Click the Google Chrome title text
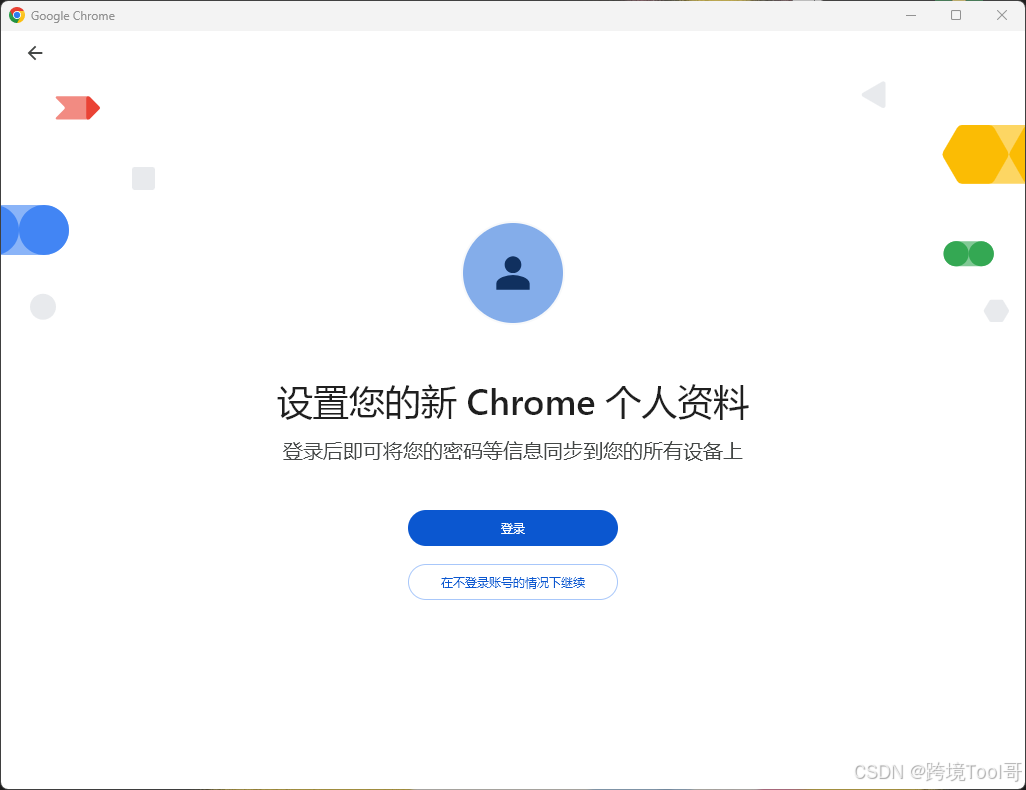Screen dimensions: 1026x790 73,16
